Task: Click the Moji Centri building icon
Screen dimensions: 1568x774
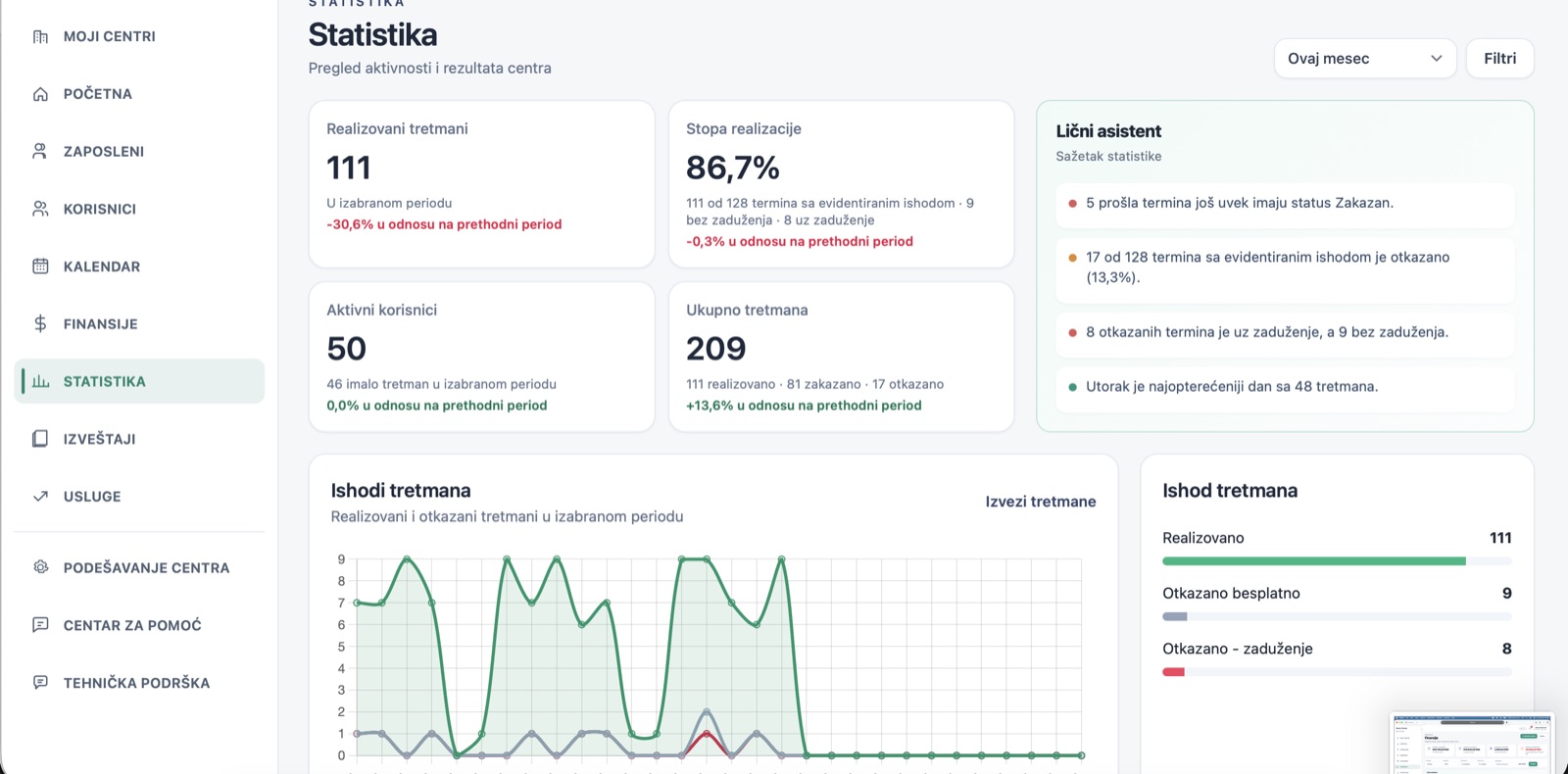Action: click(40, 36)
